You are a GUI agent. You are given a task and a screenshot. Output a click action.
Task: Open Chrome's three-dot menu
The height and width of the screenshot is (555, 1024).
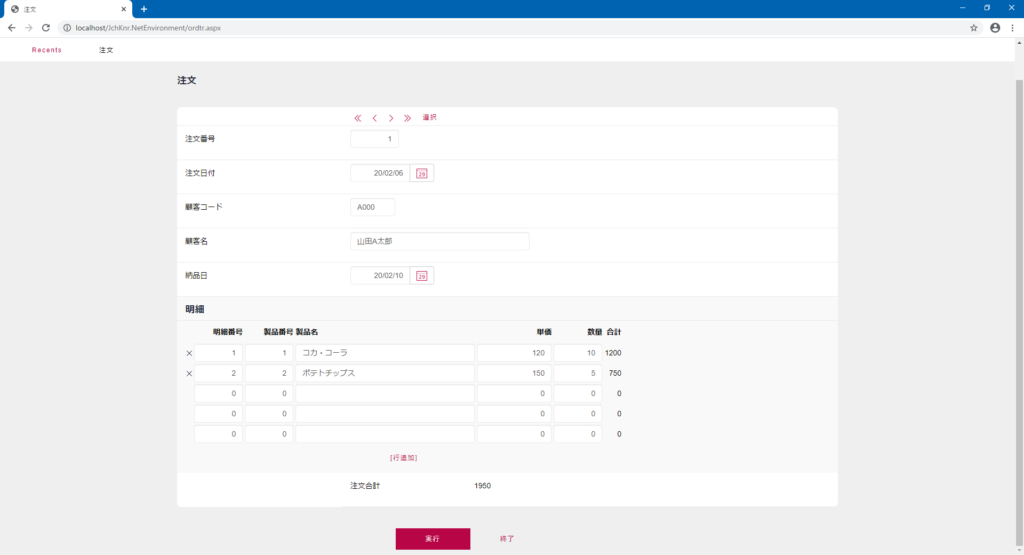click(x=1012, y=27)
